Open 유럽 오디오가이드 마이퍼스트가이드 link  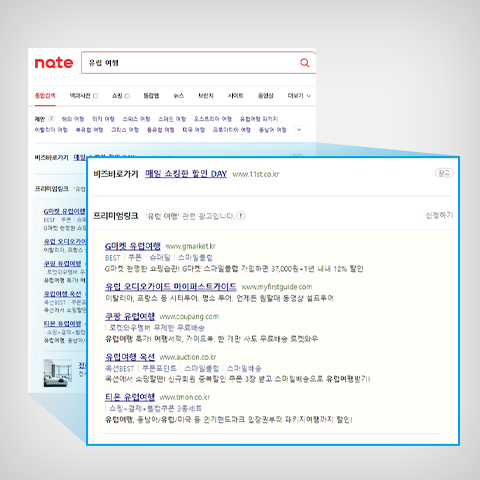tap(171, 287)
